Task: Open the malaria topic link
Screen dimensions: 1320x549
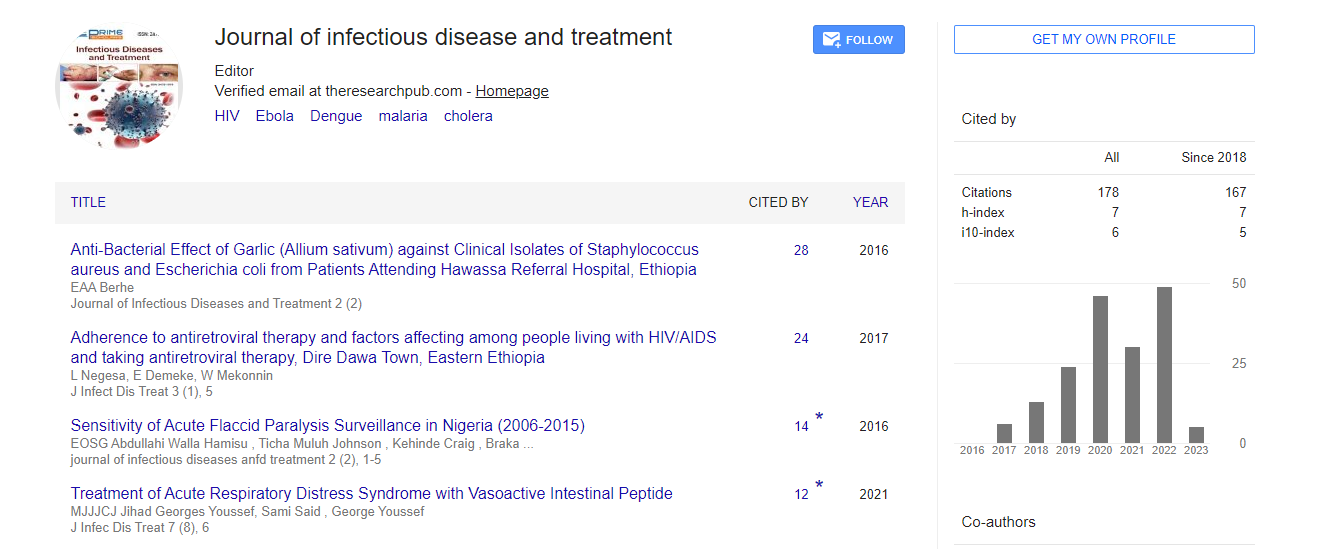Action: pos(403,116)
